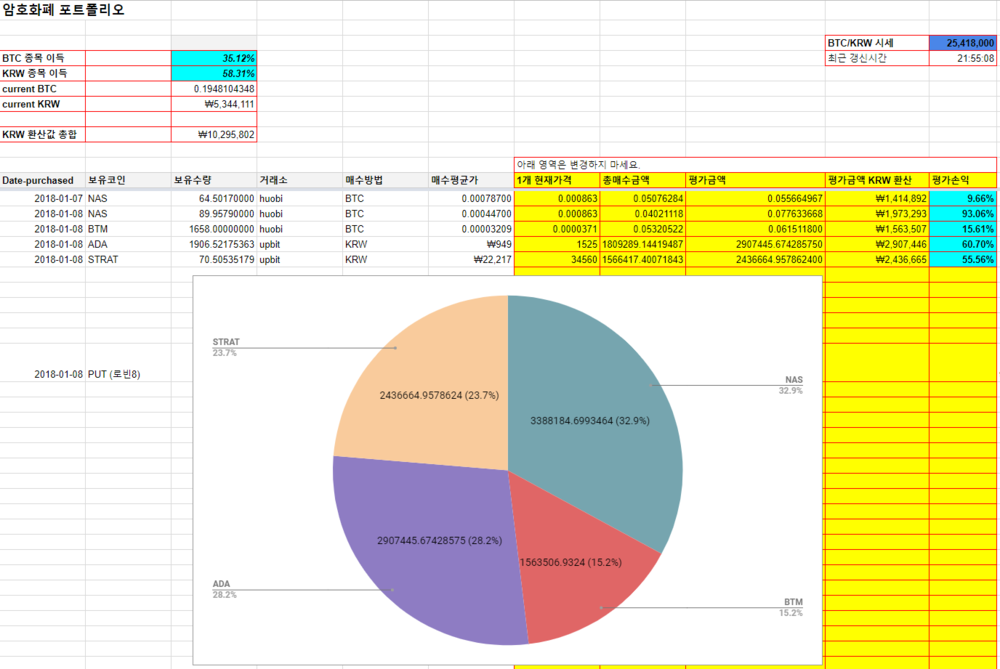This screenshot has height=669, width=1000.
Task: Select the BTM 보유수량 cell 1658.00000000
Action: pyautogui.click(x=214, y=229)
